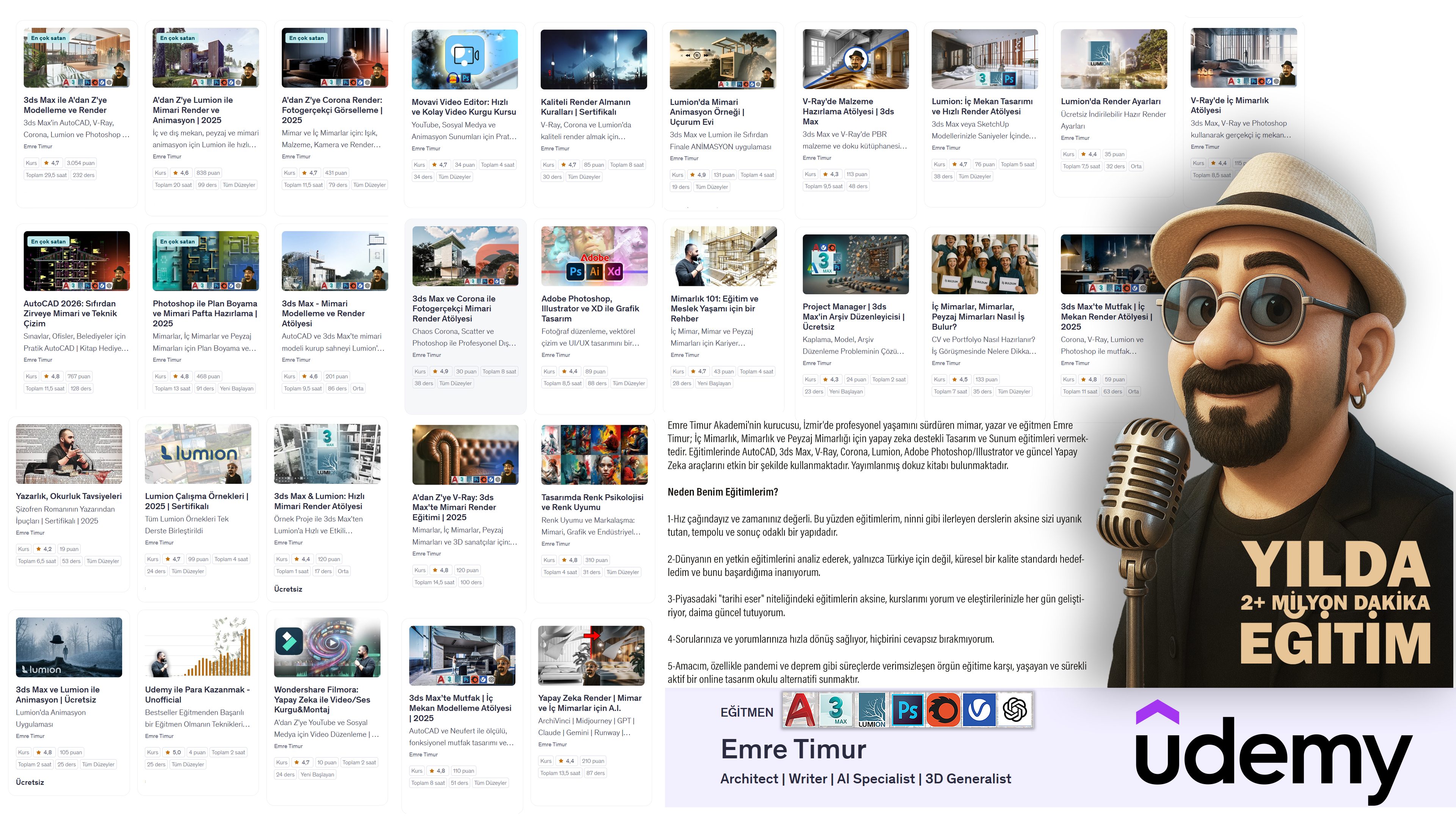Click 'Ücretsiz' label under 3ds Max & Lumion card

288,589
